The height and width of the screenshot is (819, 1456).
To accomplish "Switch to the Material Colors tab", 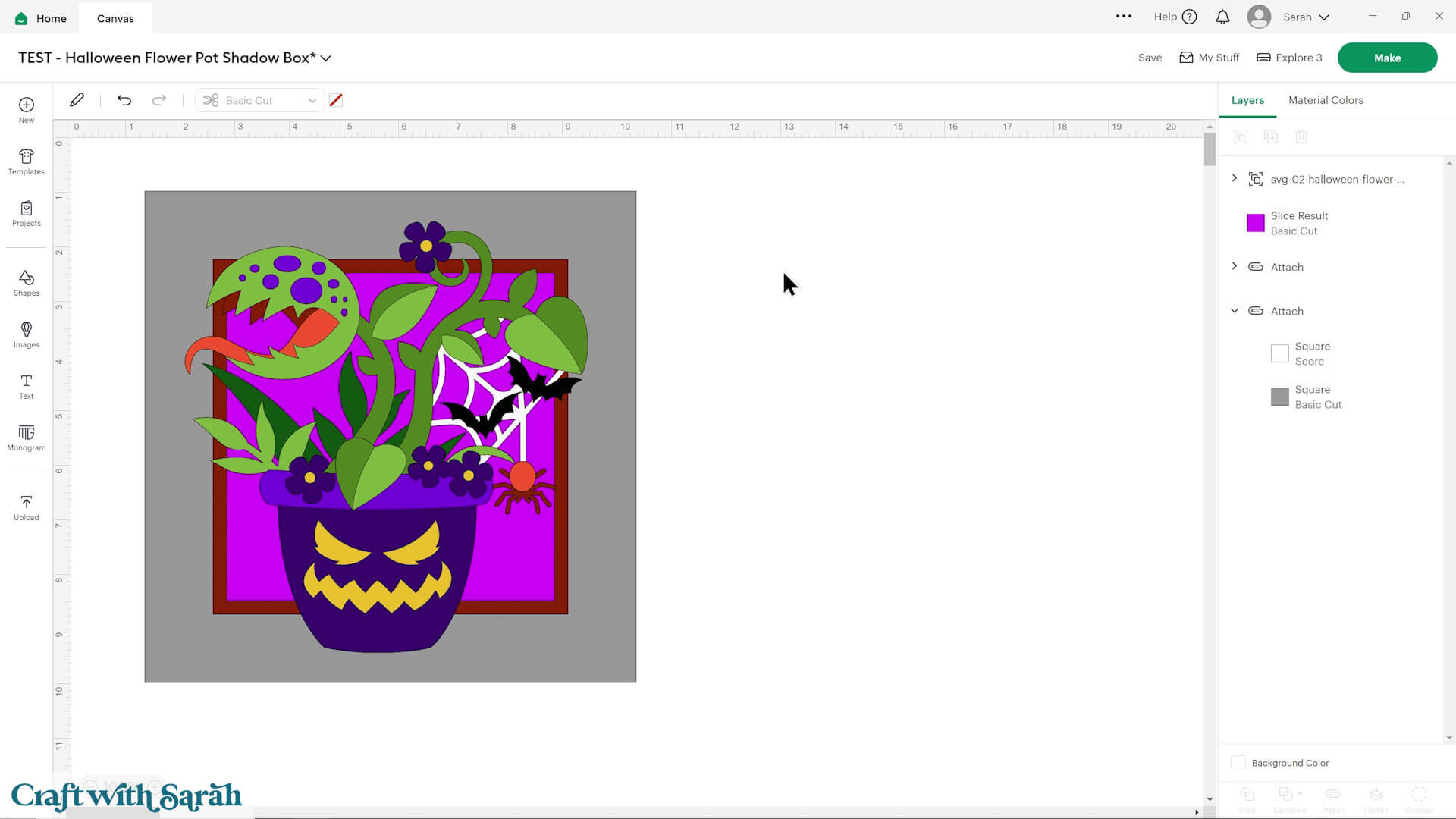I will [x=1325, y=100].
